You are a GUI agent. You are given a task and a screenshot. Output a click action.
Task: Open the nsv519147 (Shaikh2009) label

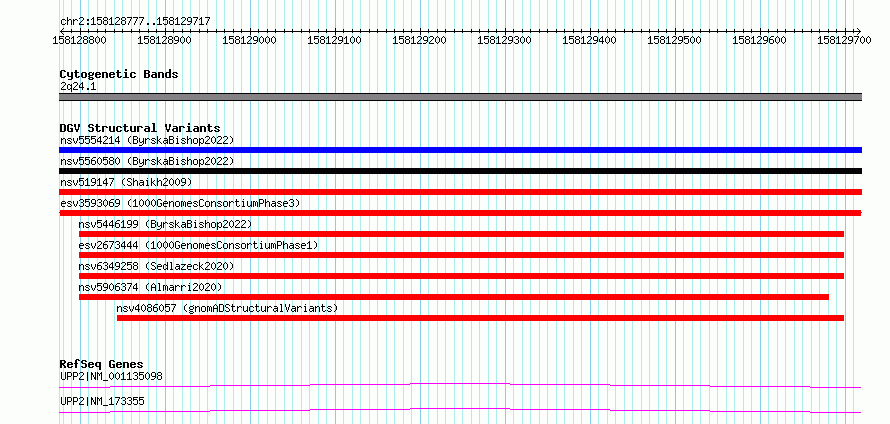126,182
